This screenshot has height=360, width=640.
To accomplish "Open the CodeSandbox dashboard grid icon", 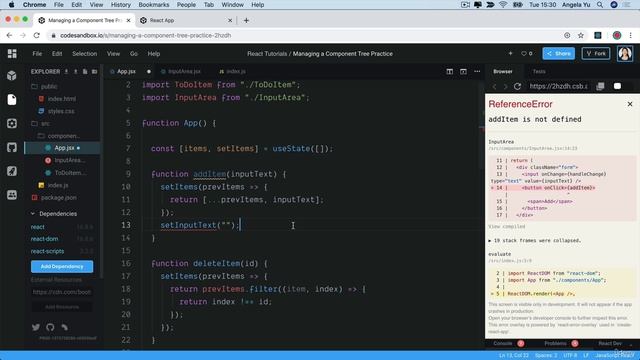I will click(12, 53).
